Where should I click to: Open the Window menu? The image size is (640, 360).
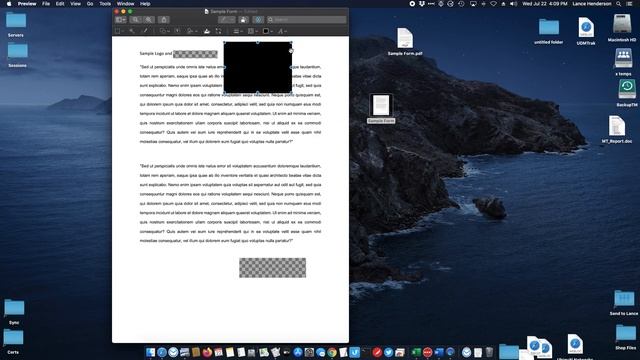pos(125,4)
